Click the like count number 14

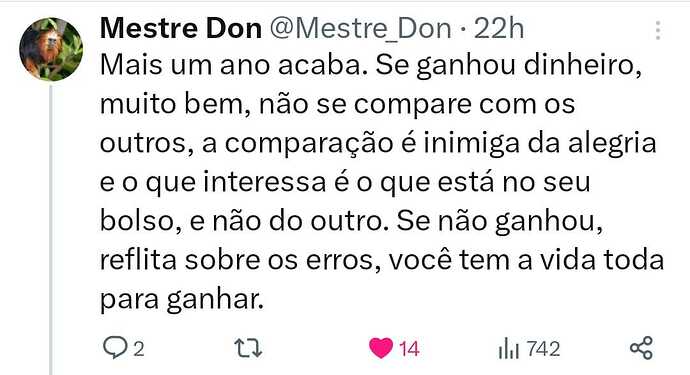click(409, 349)
